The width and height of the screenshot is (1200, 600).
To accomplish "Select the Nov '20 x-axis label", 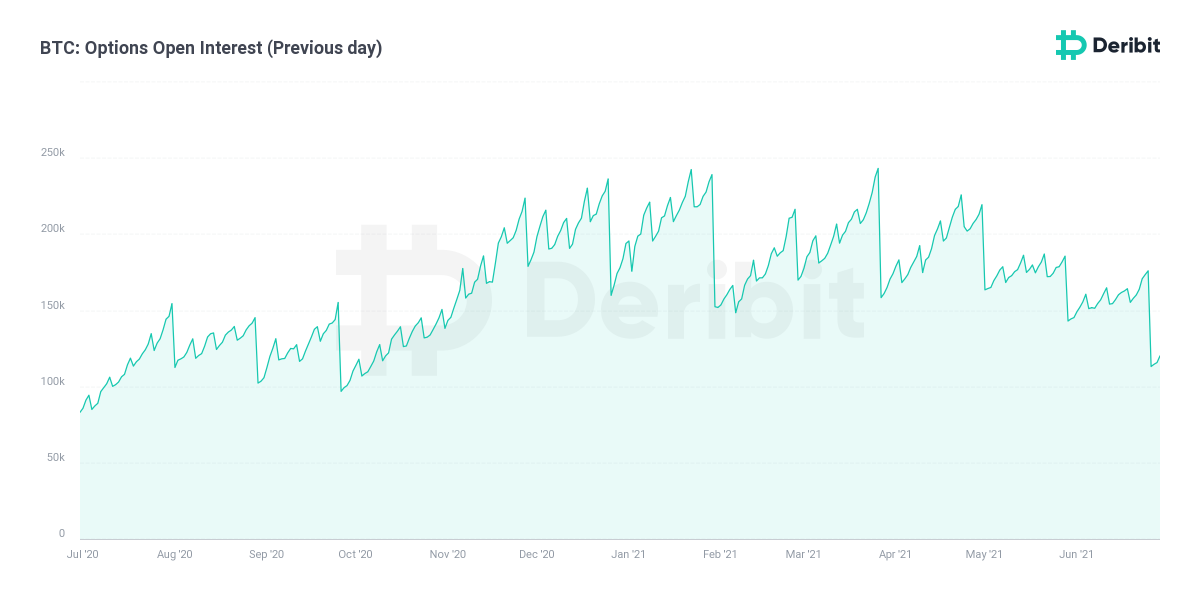I will click(447, 554).
